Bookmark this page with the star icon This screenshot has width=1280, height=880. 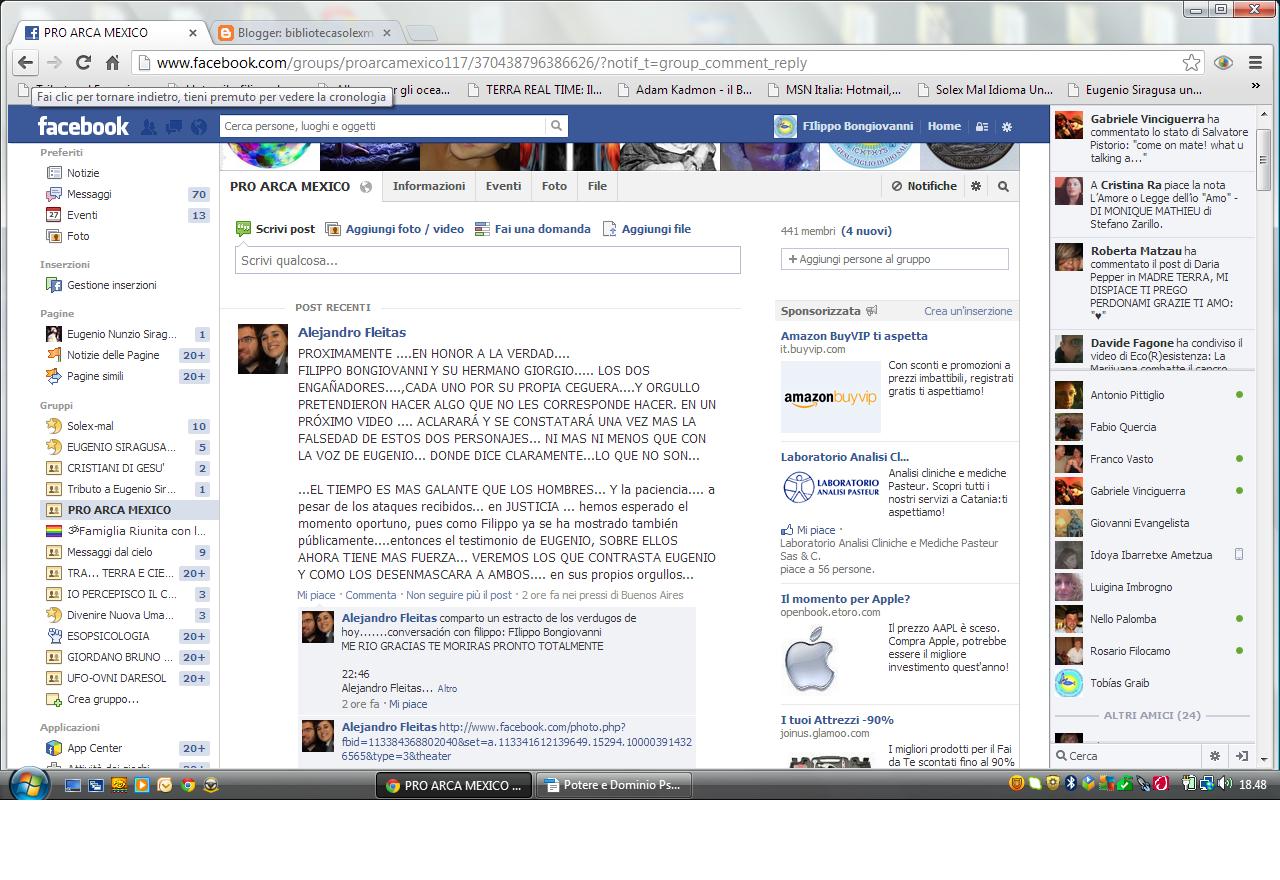[x=1191, y=62]
